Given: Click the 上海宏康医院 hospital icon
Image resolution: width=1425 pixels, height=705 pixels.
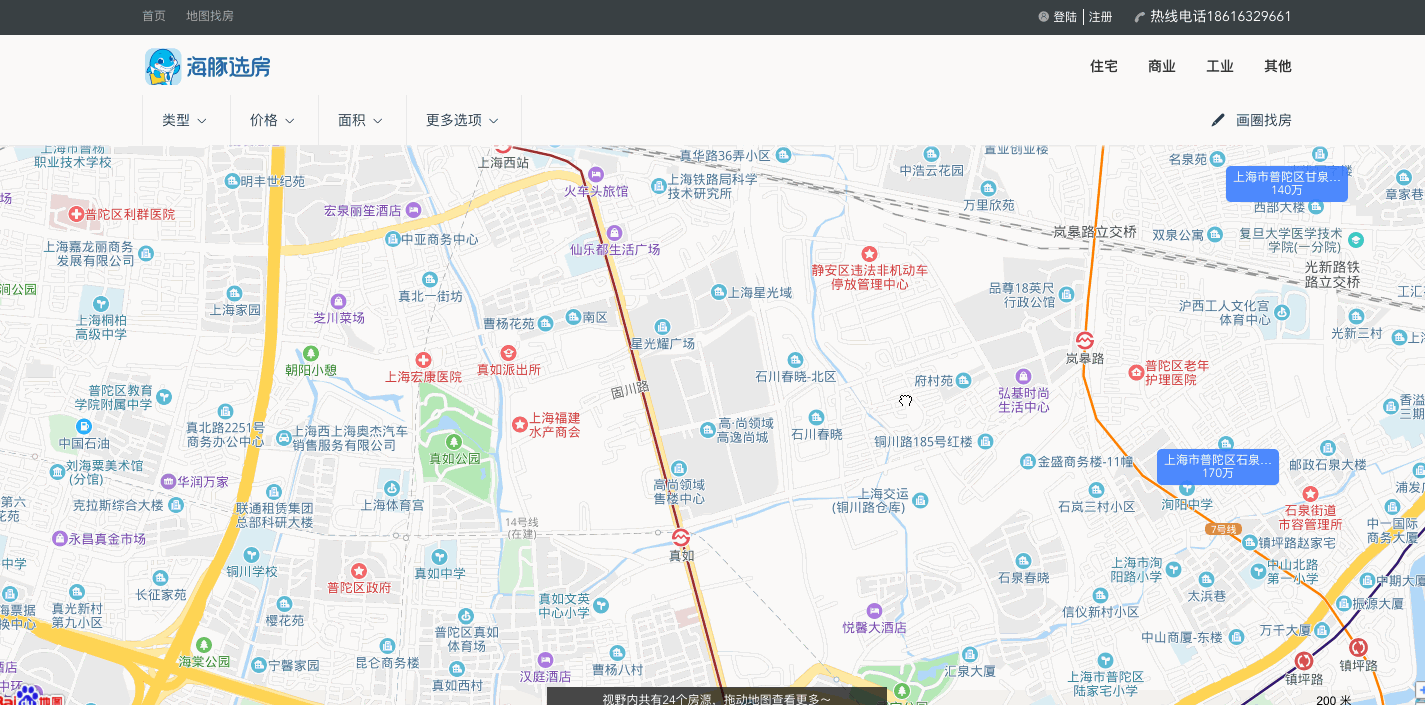Looking at the screenshot, I should (423, 359).
